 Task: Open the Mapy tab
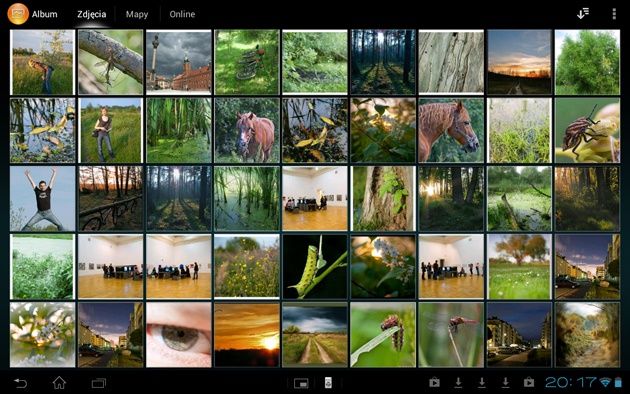click(137, 14)
